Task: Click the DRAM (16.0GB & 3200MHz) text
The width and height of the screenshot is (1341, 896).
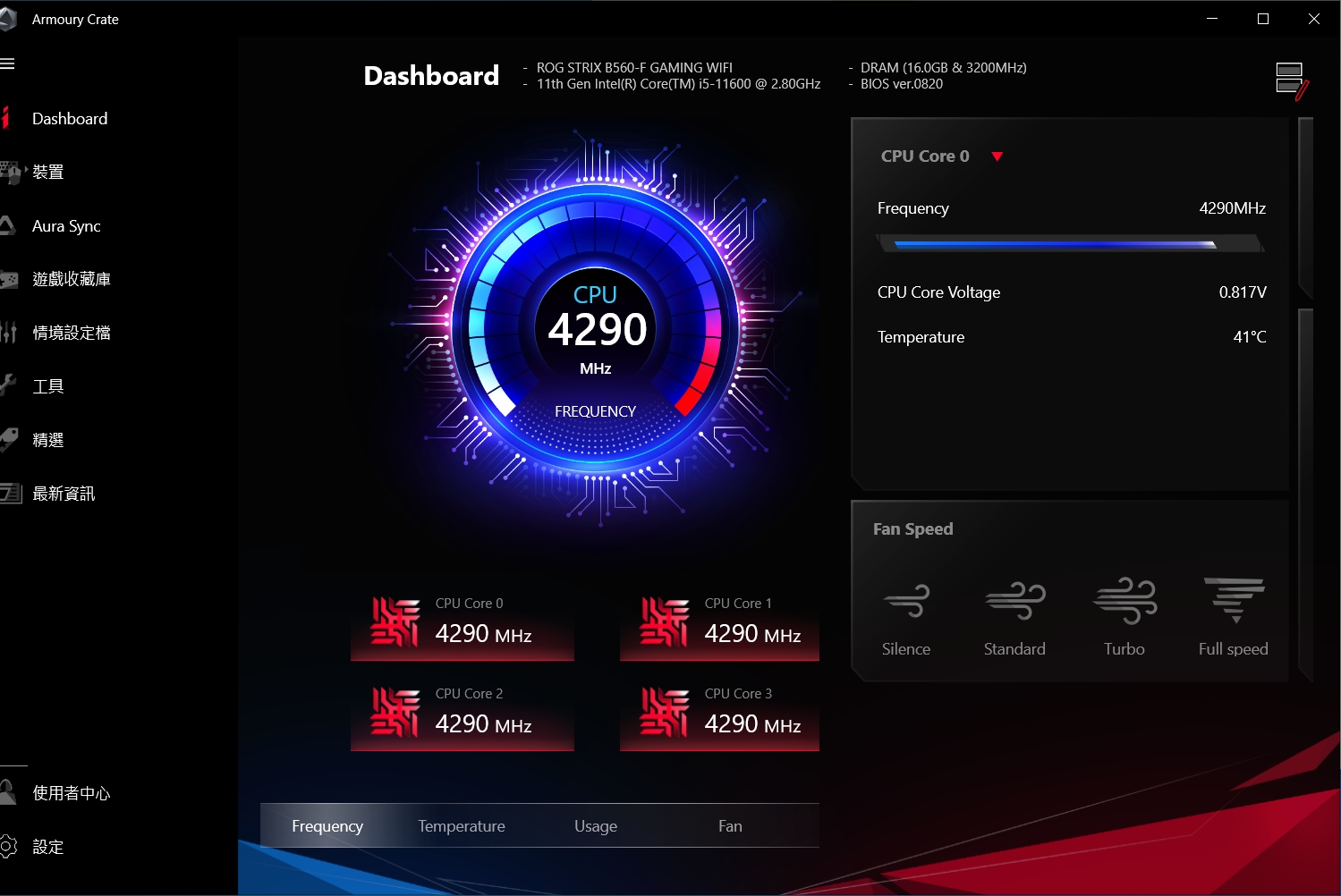Action: coord(944,68)
